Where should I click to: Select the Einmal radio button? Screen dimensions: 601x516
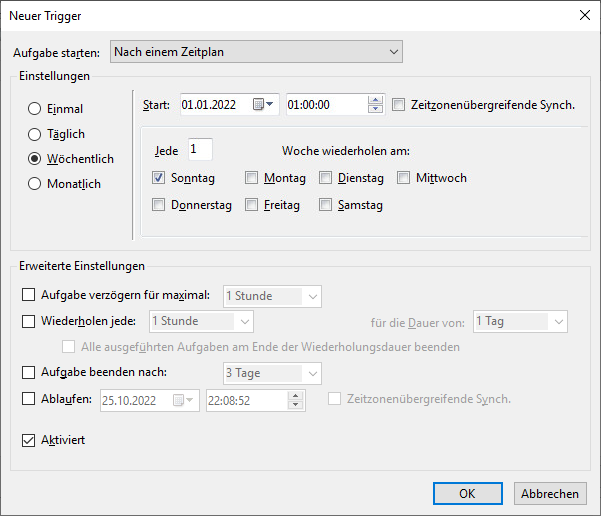point(34,108)
